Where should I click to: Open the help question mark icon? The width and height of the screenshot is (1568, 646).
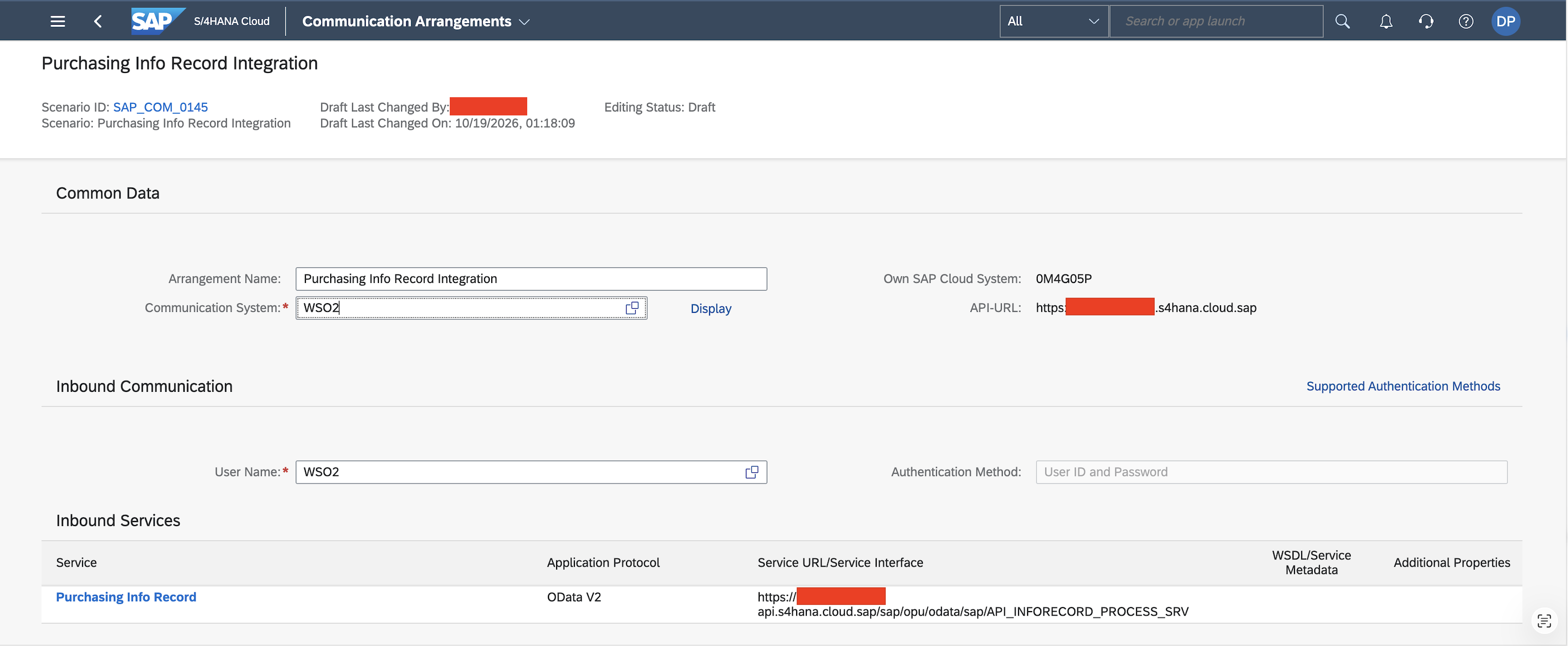[1466, 21]
